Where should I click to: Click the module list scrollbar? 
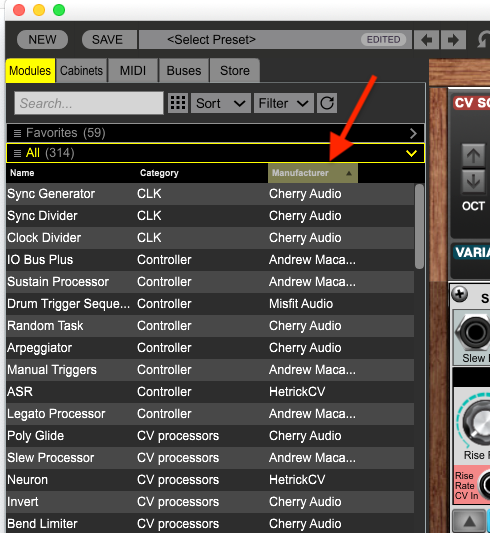tap(419, 226)
